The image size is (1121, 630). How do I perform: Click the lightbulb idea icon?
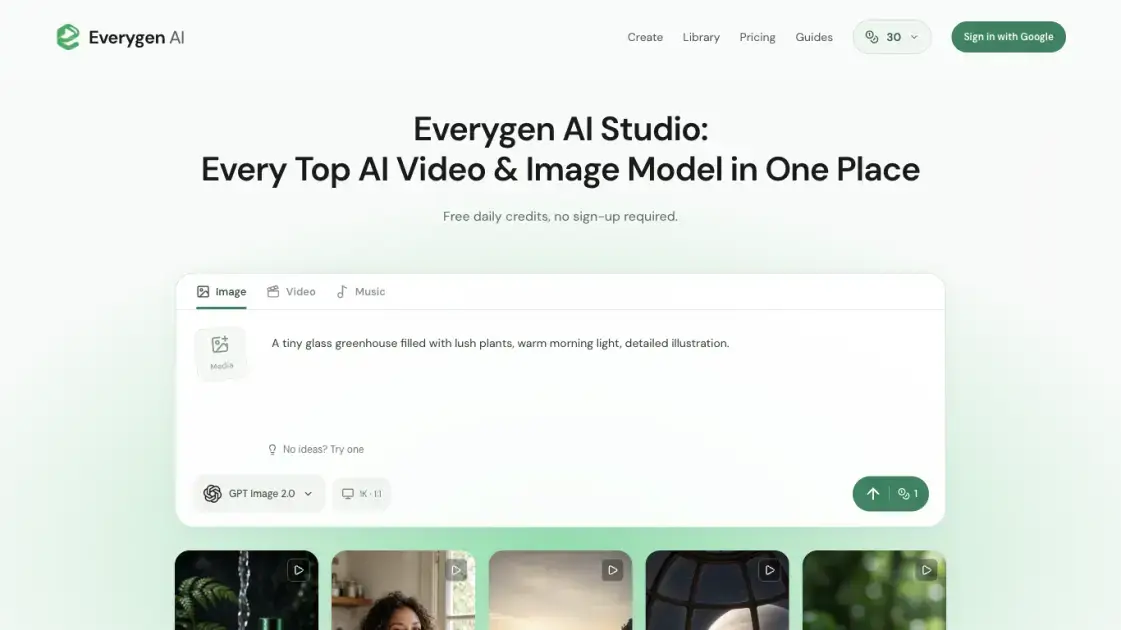272,450
